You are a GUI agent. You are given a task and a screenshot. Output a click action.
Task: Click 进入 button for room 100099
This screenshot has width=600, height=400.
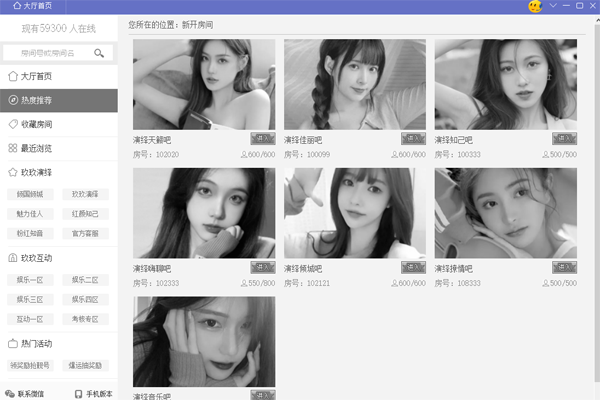tap(413, 139)
